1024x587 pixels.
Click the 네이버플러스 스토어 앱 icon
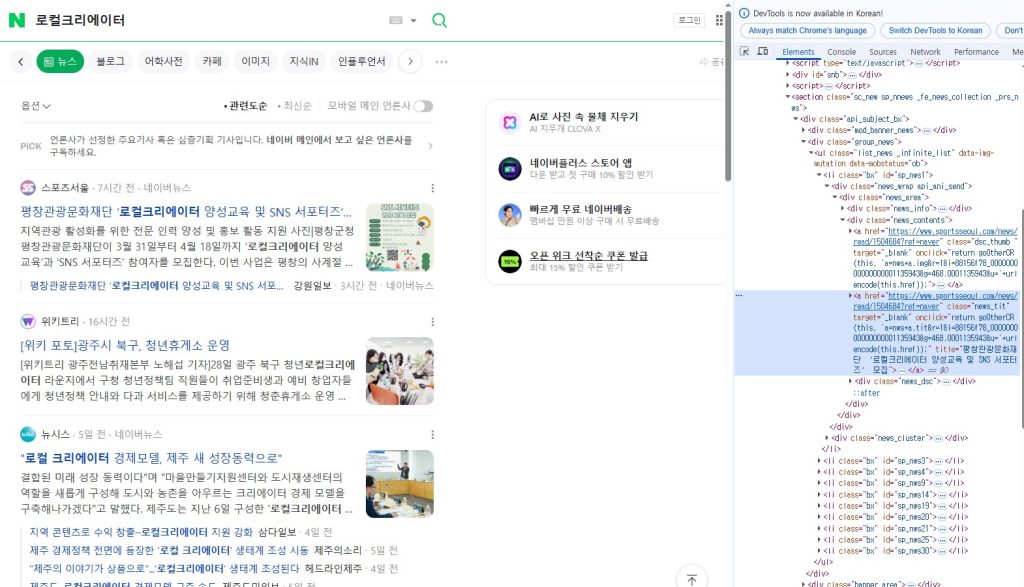click(510, 168)
